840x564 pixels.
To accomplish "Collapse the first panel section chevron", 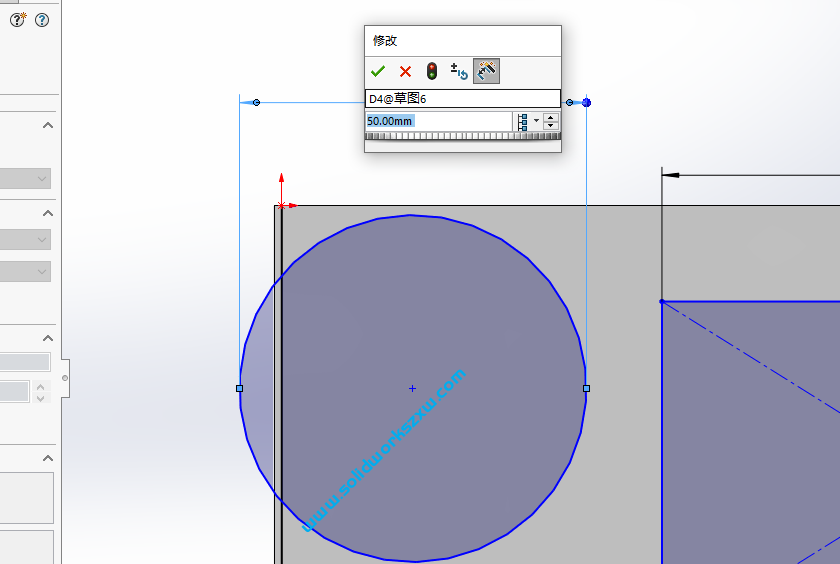I will point(48,125).
